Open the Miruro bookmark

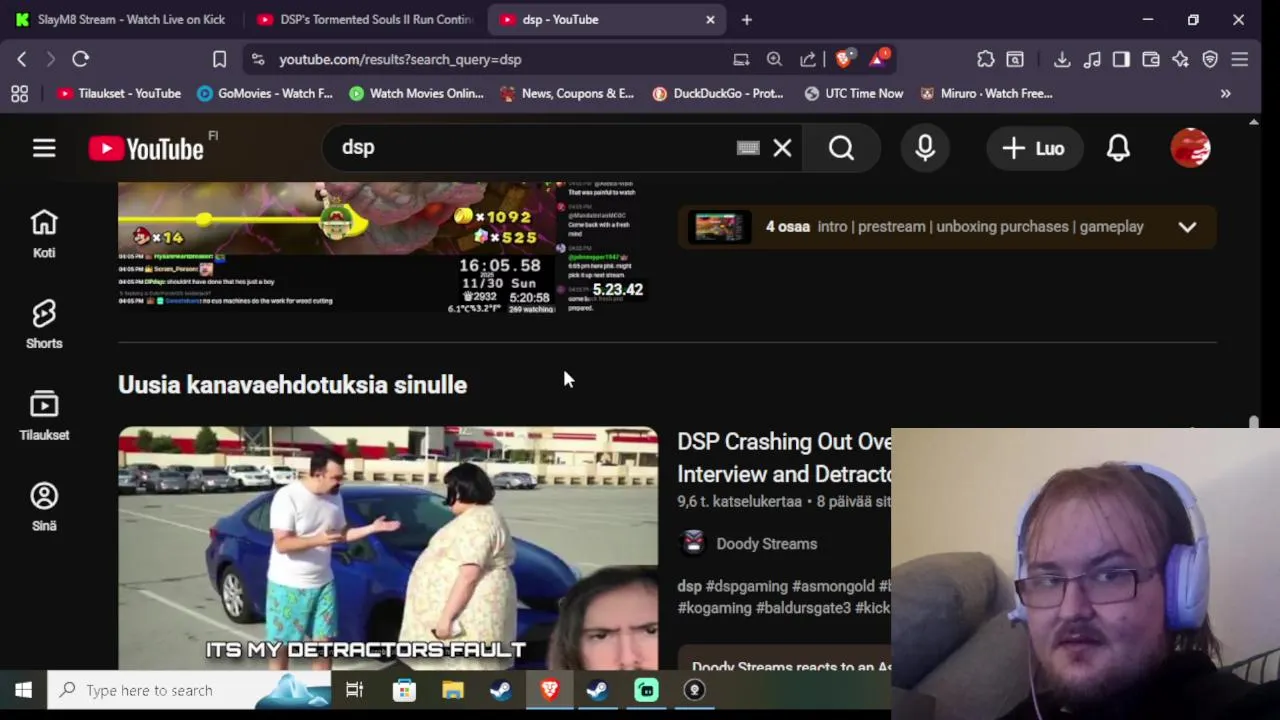(x=987, y=93)
